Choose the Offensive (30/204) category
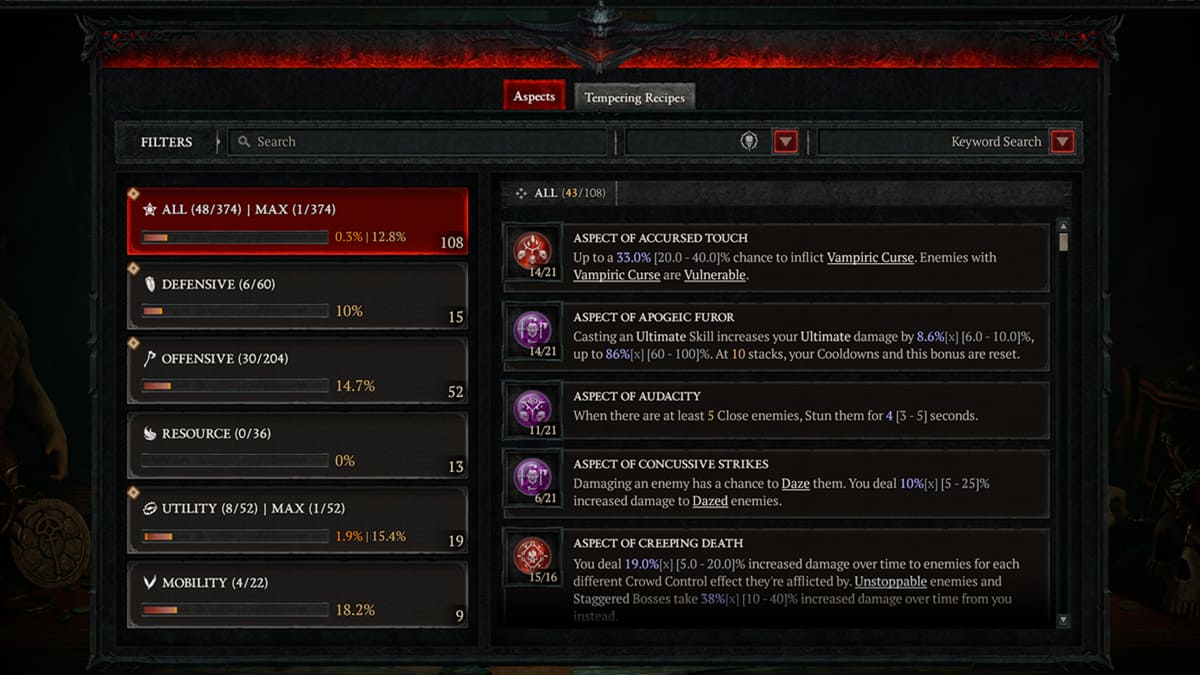 (x=297, y=371)
